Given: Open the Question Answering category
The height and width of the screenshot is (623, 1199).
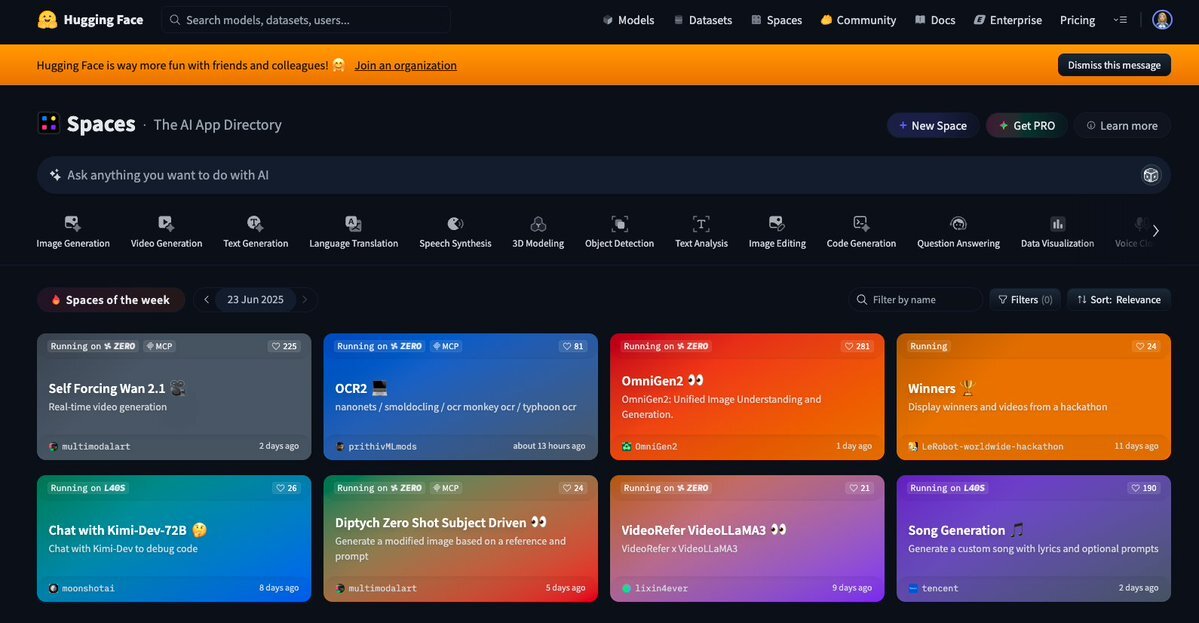Looking at the screenshot, I should click(x=958, y=232).
